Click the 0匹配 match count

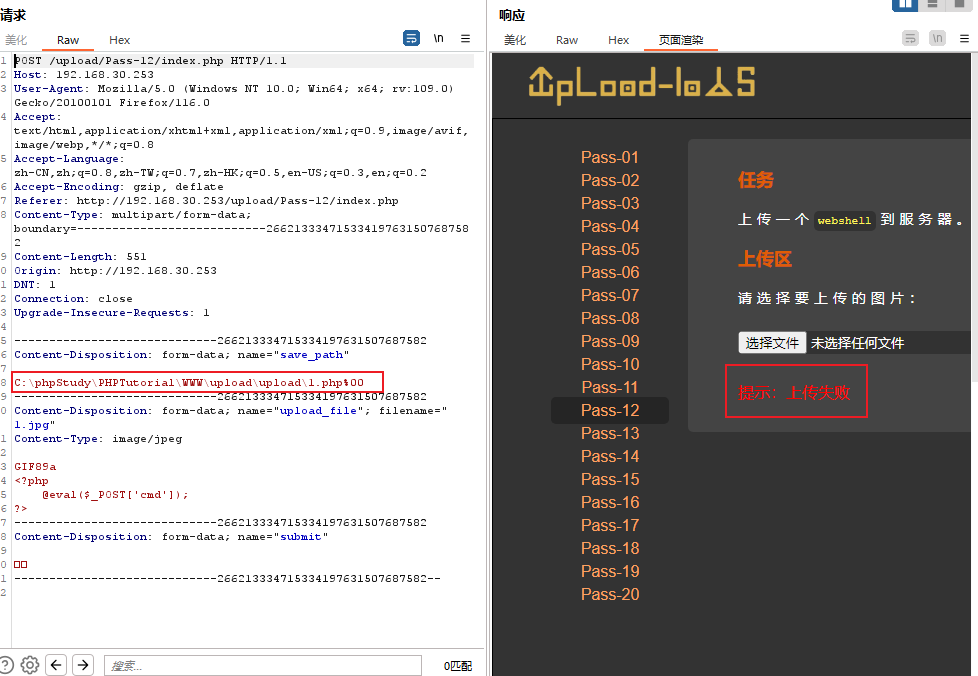[458, 666]
